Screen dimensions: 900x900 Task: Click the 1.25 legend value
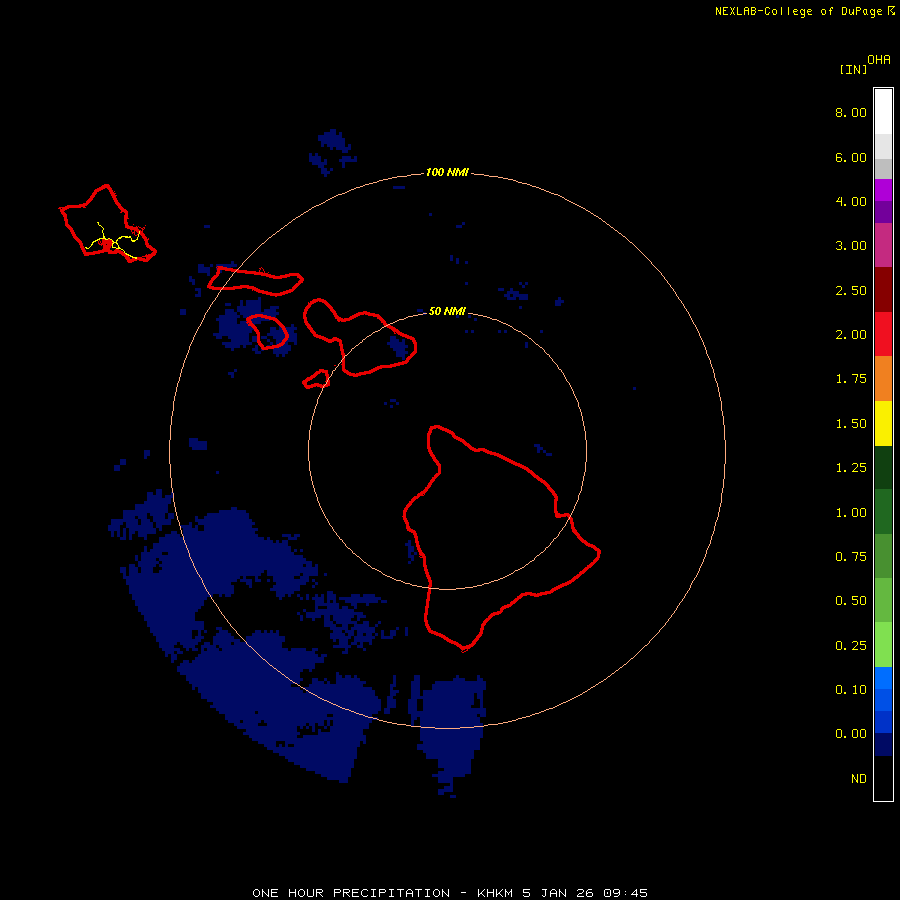coord(851,468)
